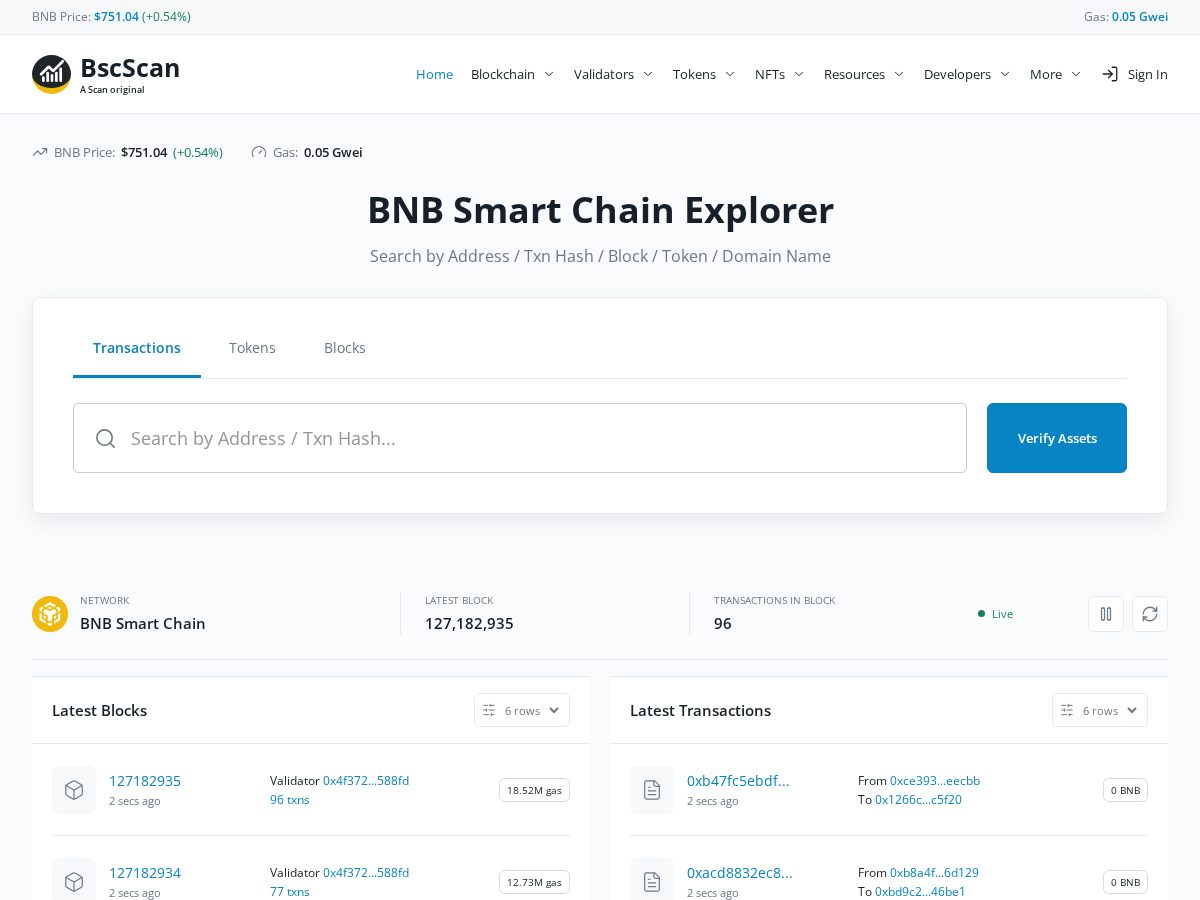The image size is (1200, 900).
Task: Open To address 0x1266c...c5f20
Action: [918, 800]
